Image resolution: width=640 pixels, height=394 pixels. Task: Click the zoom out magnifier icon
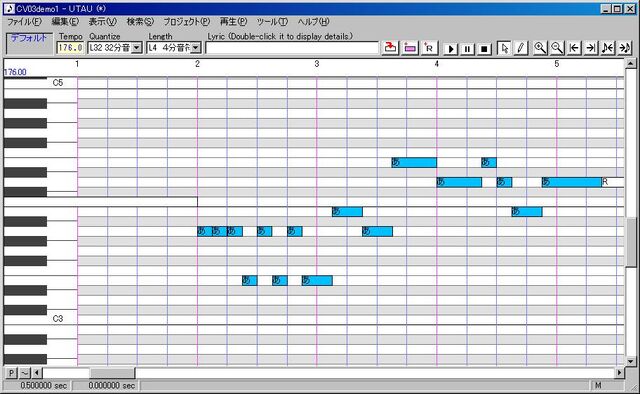[x=557, y=48]
